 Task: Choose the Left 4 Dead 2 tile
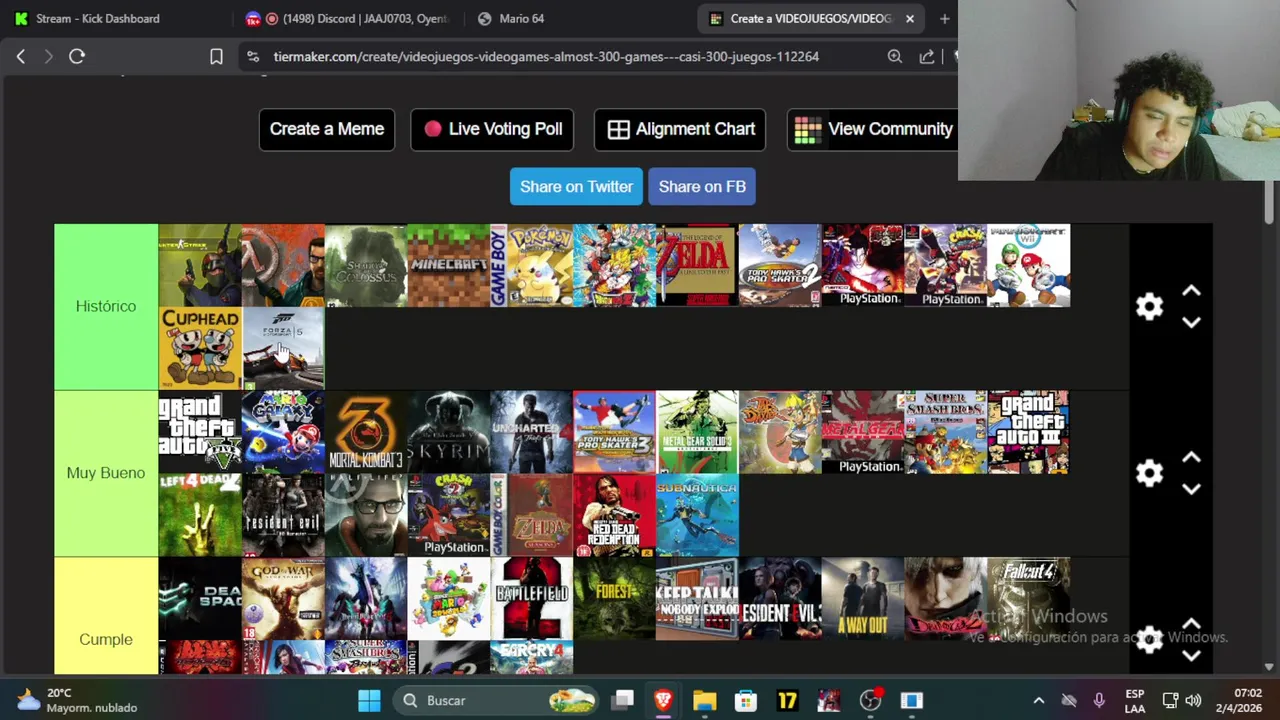pyautogui.click(x=200, y=515)
